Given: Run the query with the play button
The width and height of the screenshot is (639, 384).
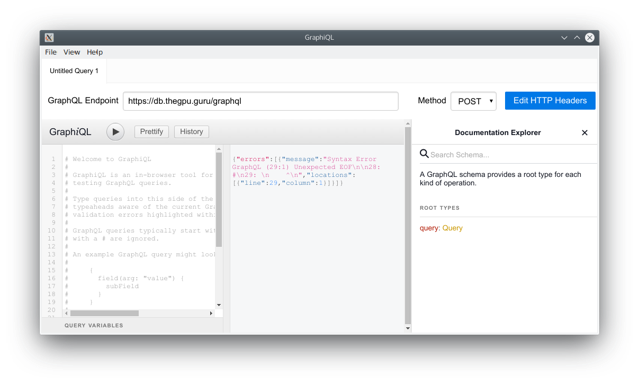Looking at the screenshot, I should (x=115, y=132).
